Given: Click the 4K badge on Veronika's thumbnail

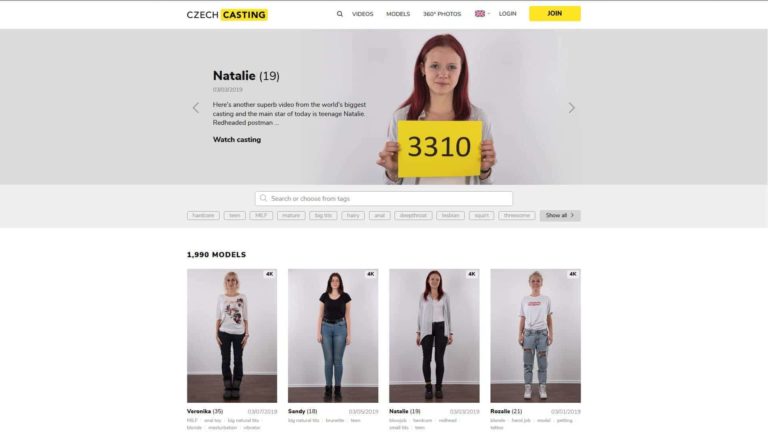Looking at the screenshot, I should pos(269,274).
